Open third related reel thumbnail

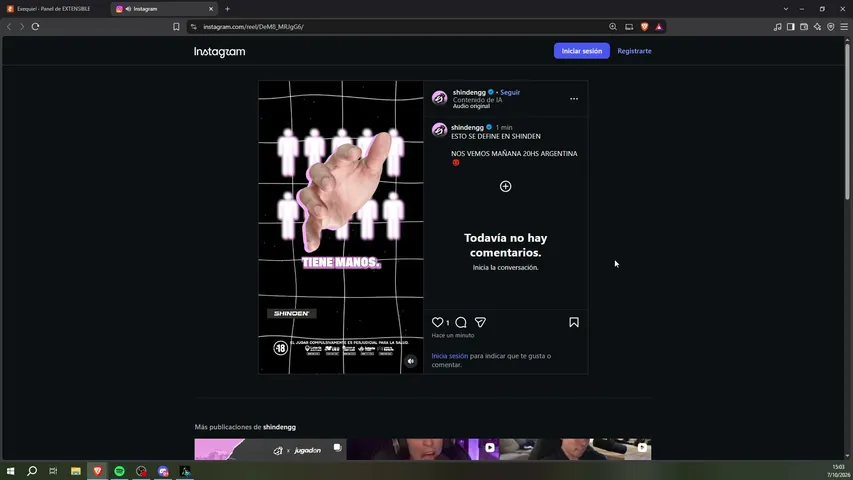(x=575, y=450)
